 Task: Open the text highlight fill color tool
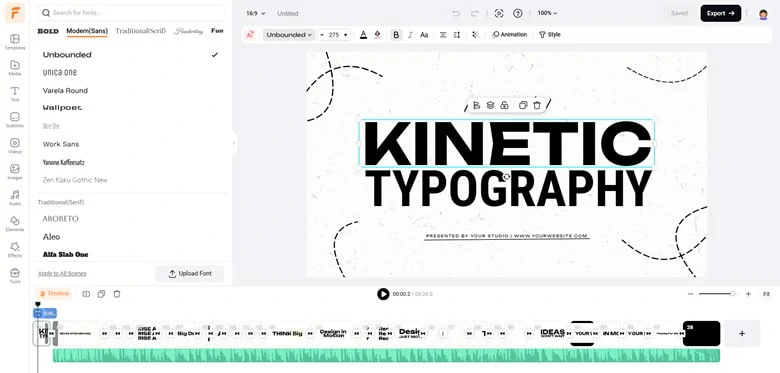pyautogui.click(x=378, y=34)
